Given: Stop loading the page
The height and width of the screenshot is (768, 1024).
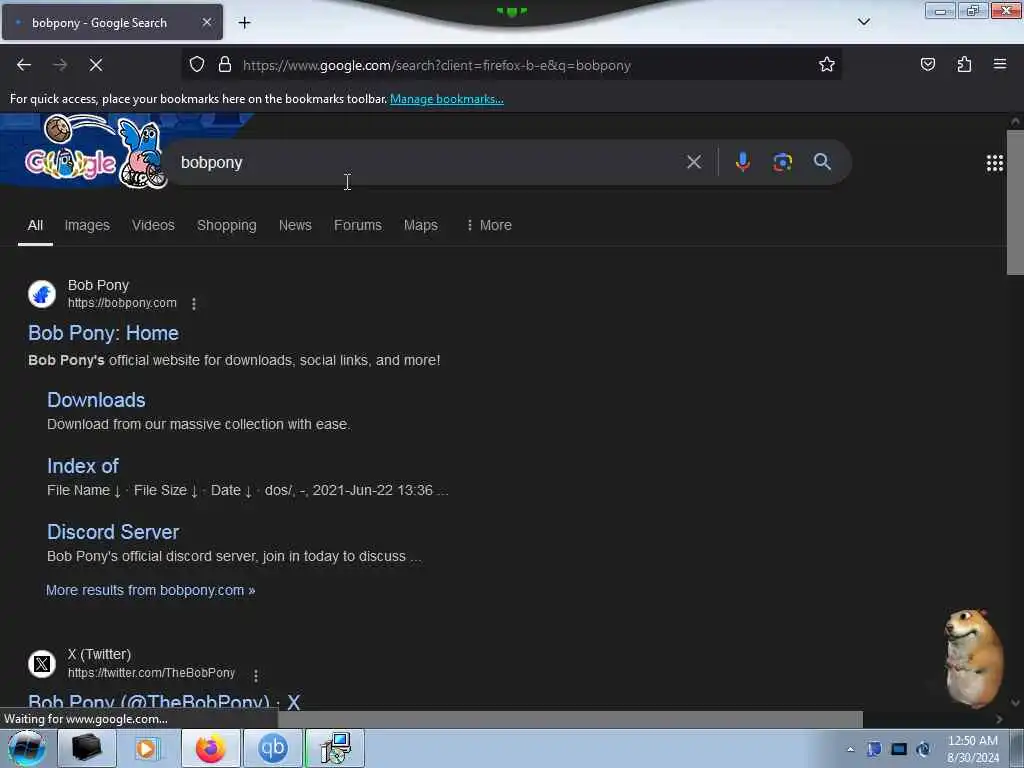Looking at the screenshot, I should pos(95,65).
